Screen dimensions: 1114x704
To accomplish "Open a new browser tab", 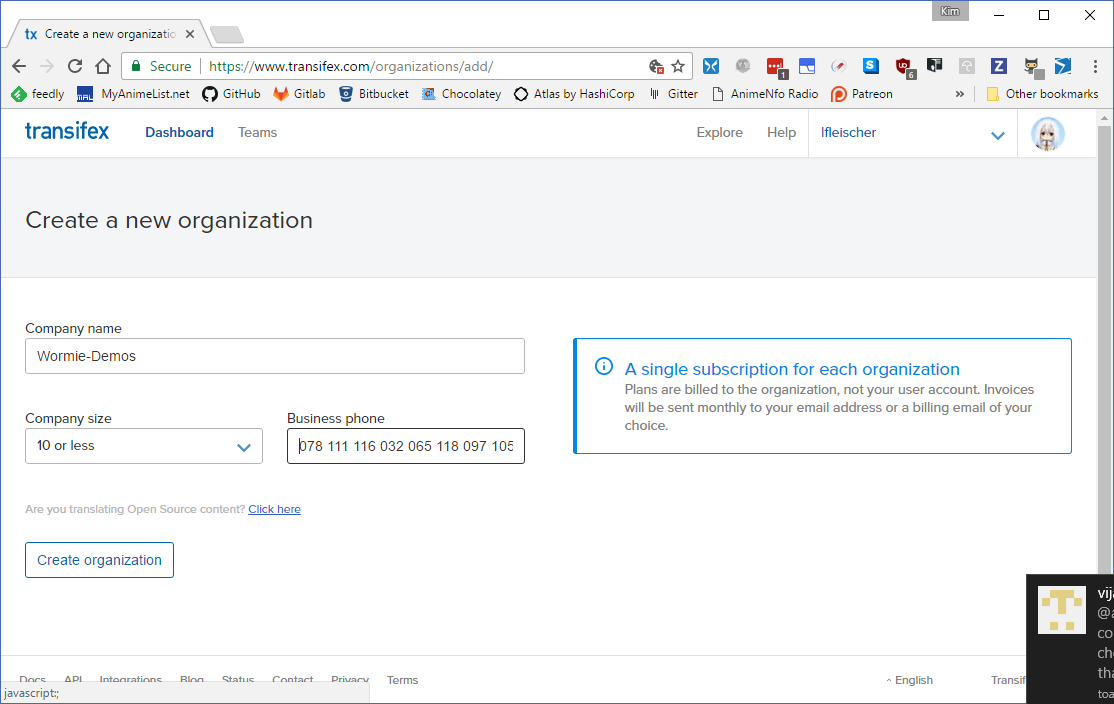I will pyautogui.click(x=227, y=34).
